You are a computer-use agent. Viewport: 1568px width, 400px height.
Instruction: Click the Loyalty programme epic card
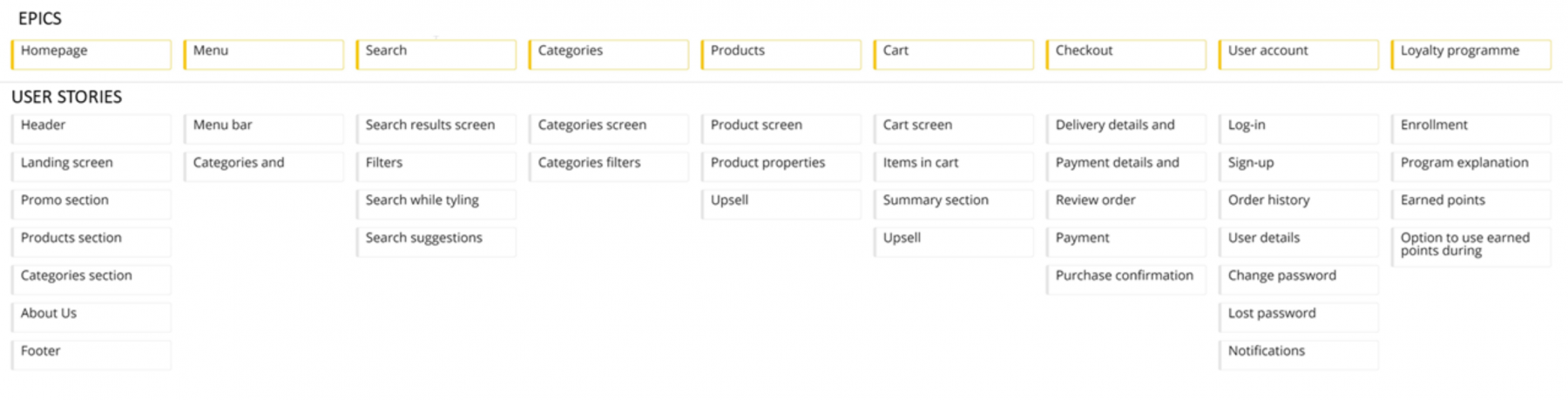[1470, 53]
